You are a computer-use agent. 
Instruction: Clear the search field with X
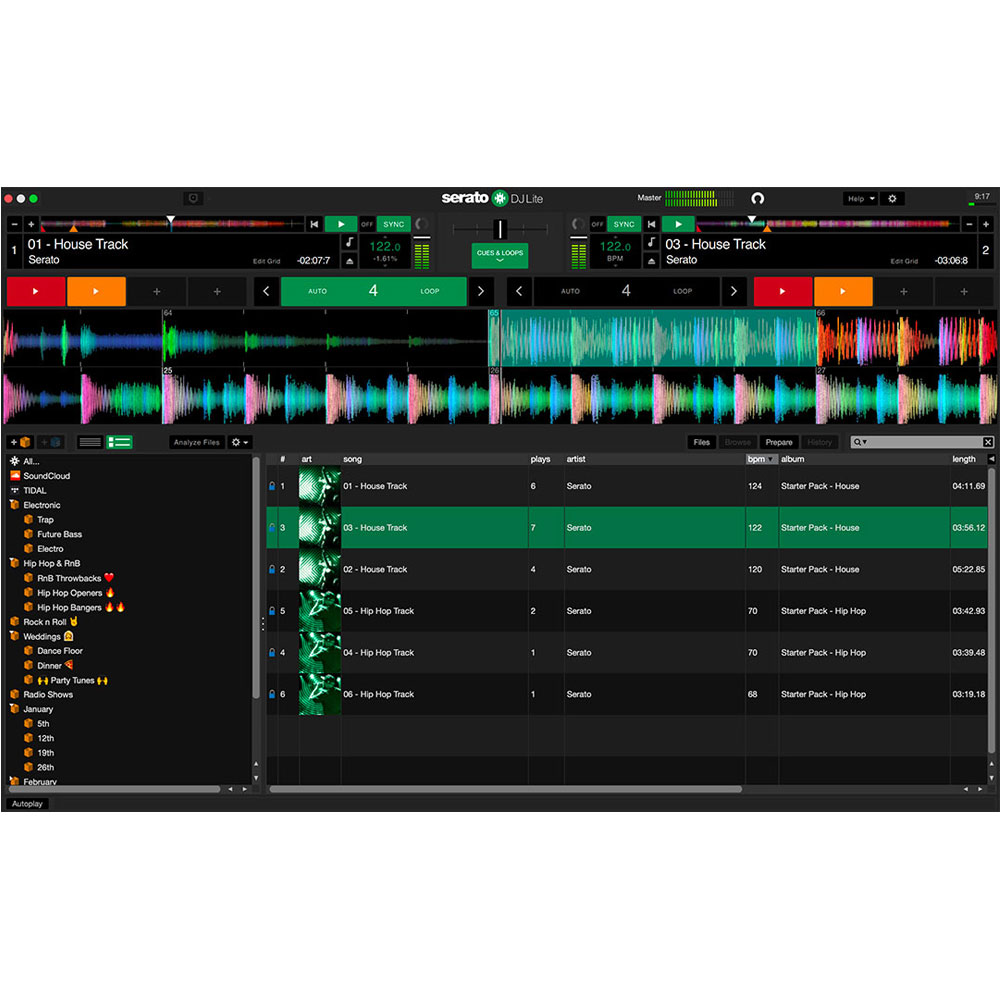[988, 442]
